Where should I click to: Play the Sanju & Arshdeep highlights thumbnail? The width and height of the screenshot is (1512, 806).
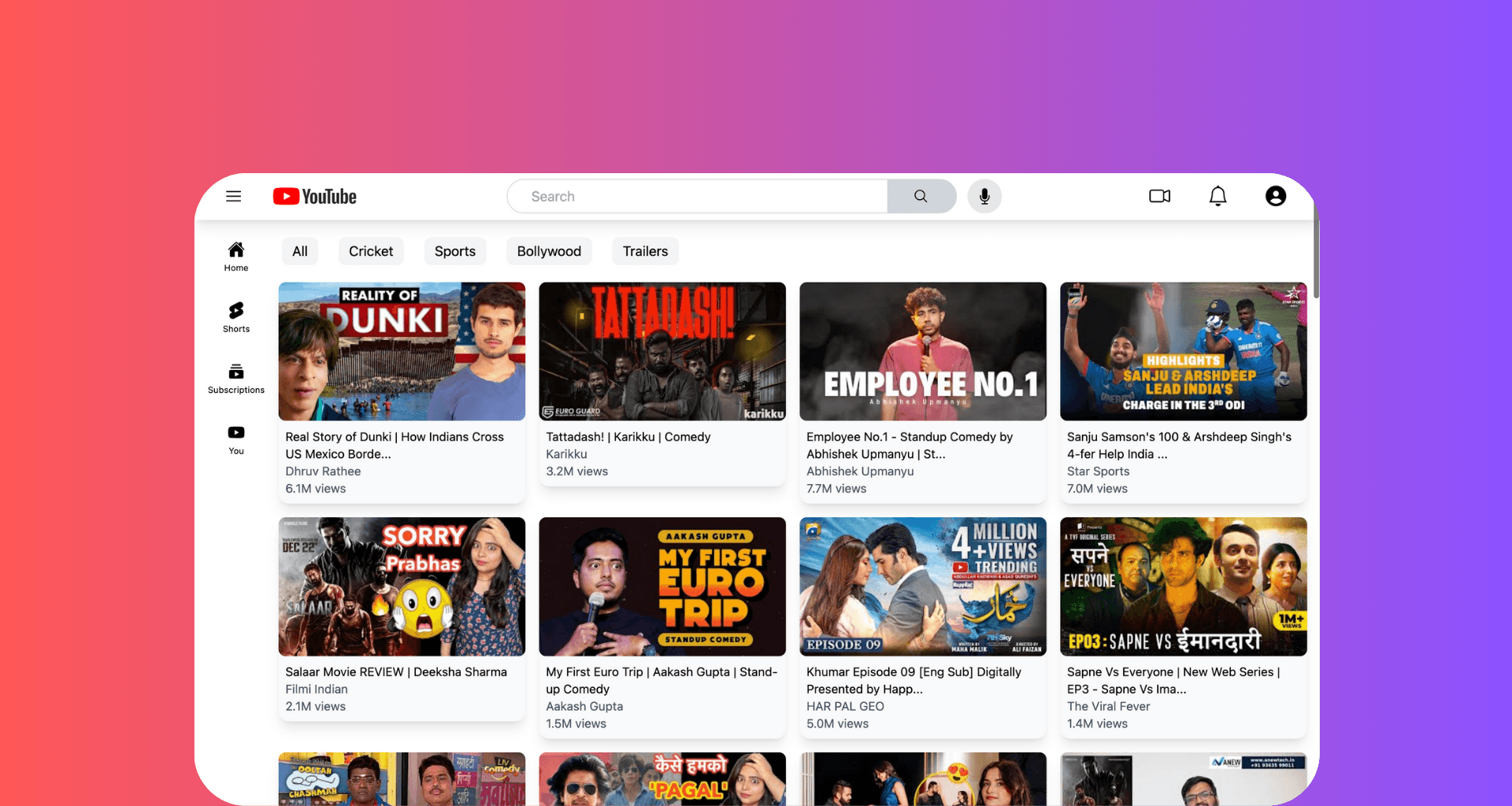1184,351
